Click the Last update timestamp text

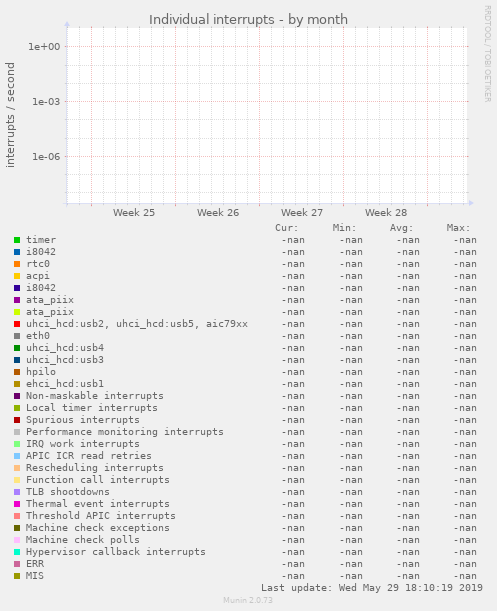372,588
